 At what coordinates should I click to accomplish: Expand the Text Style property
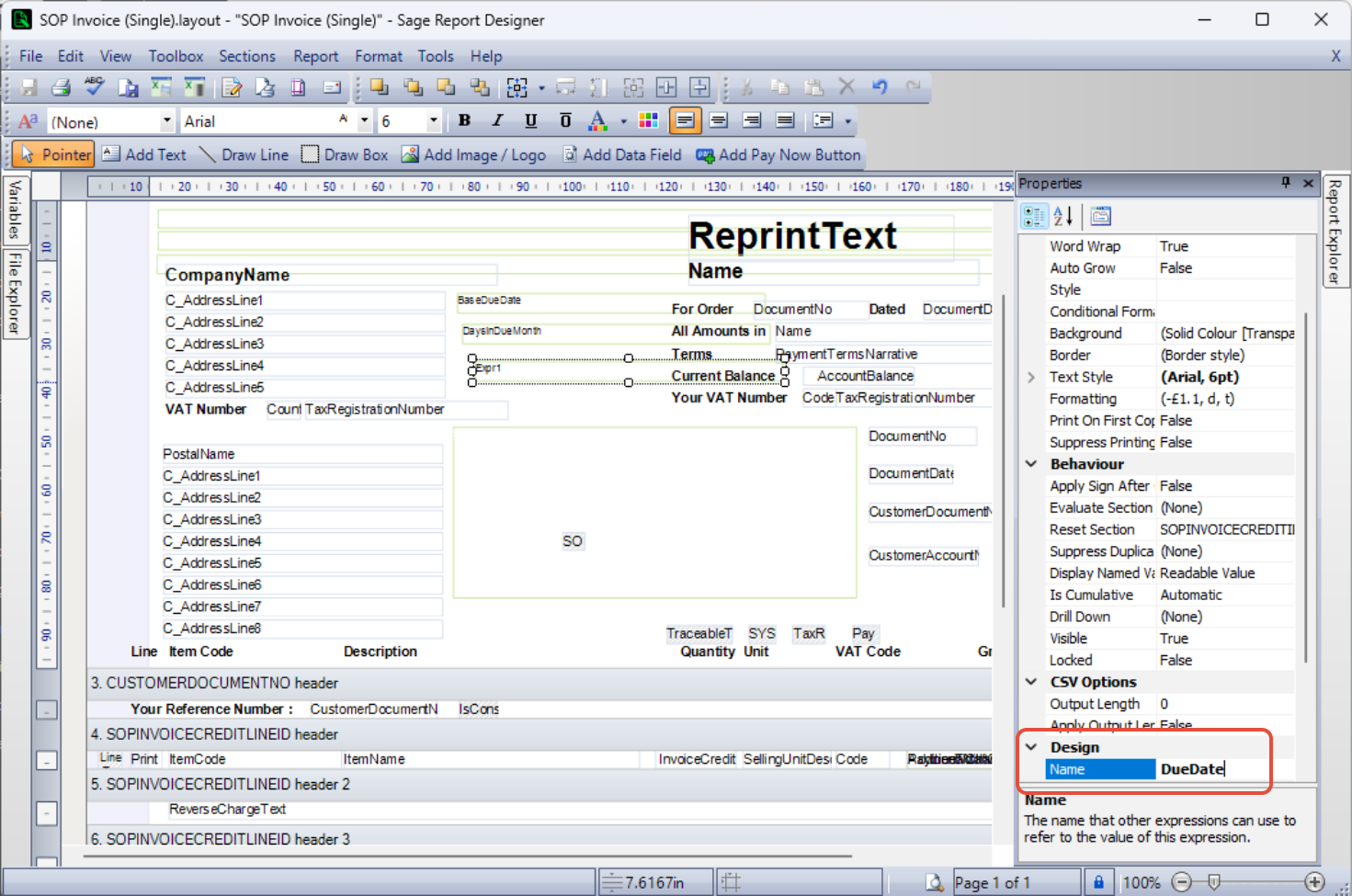(1031, 377)
